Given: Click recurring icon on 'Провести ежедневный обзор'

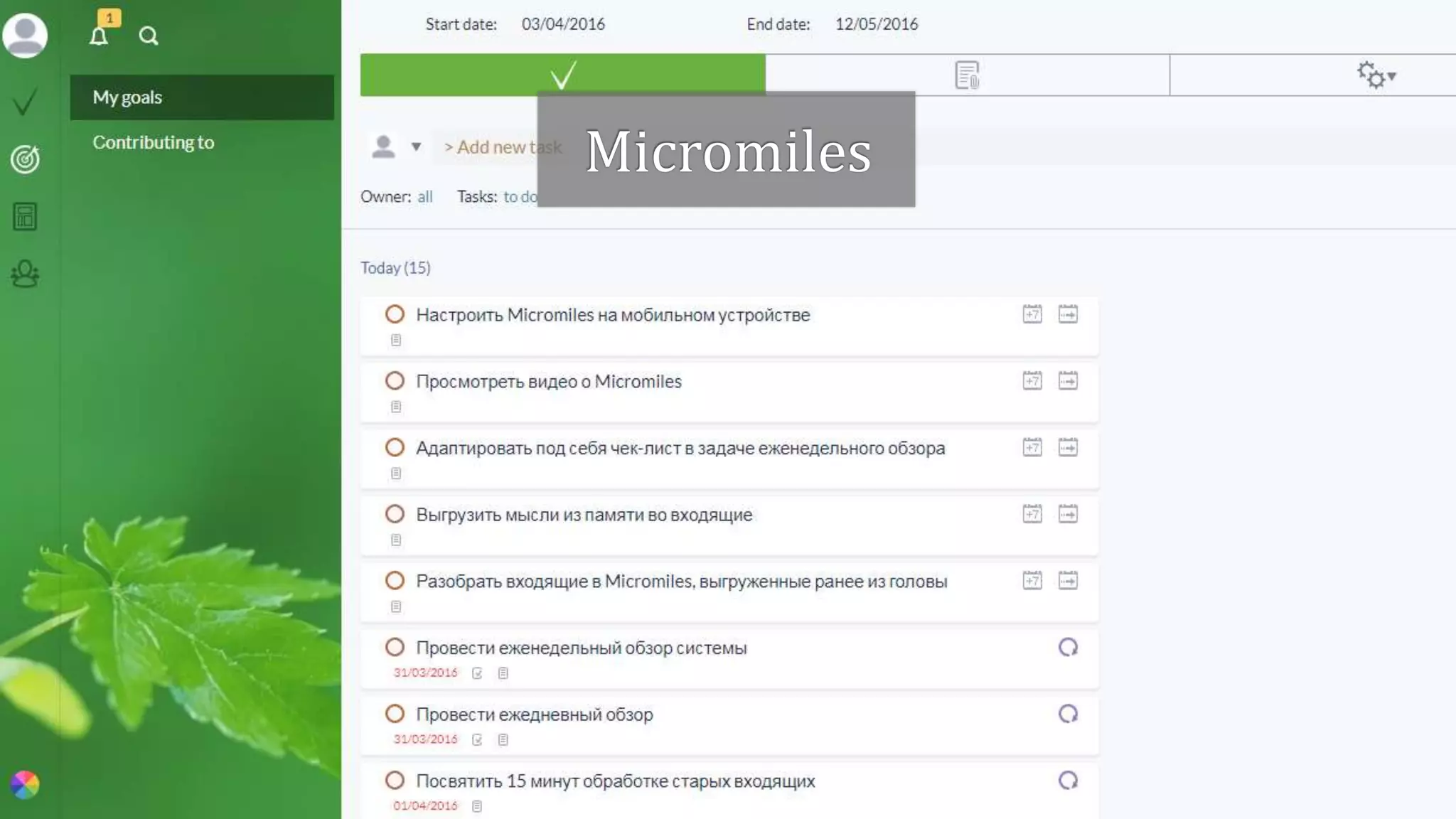Looking at the screenshot, I should tap(1068, 714).
